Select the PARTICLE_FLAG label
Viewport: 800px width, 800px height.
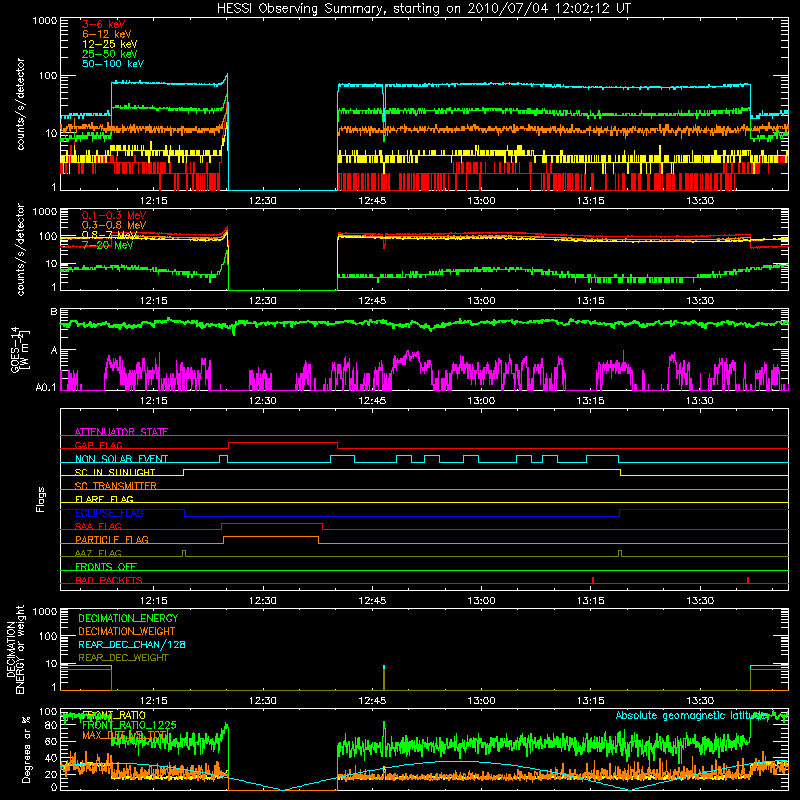point(112,539)
